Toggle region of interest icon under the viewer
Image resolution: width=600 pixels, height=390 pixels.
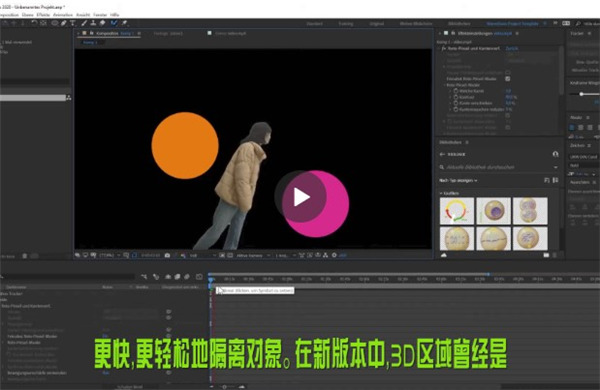(x=222, y=255)
